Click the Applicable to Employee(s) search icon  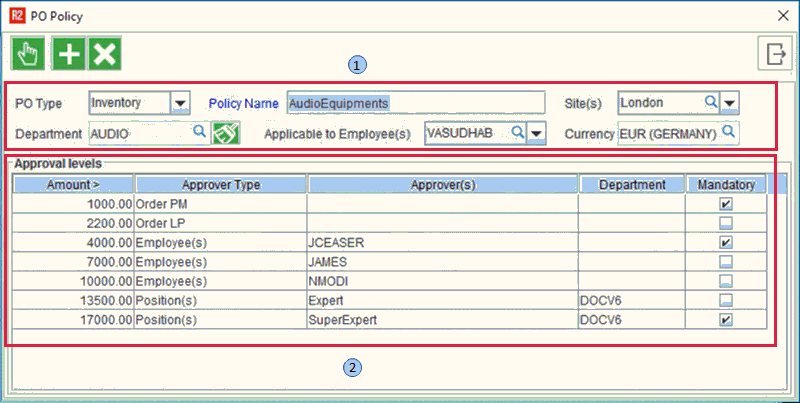(x=517, y=132)
